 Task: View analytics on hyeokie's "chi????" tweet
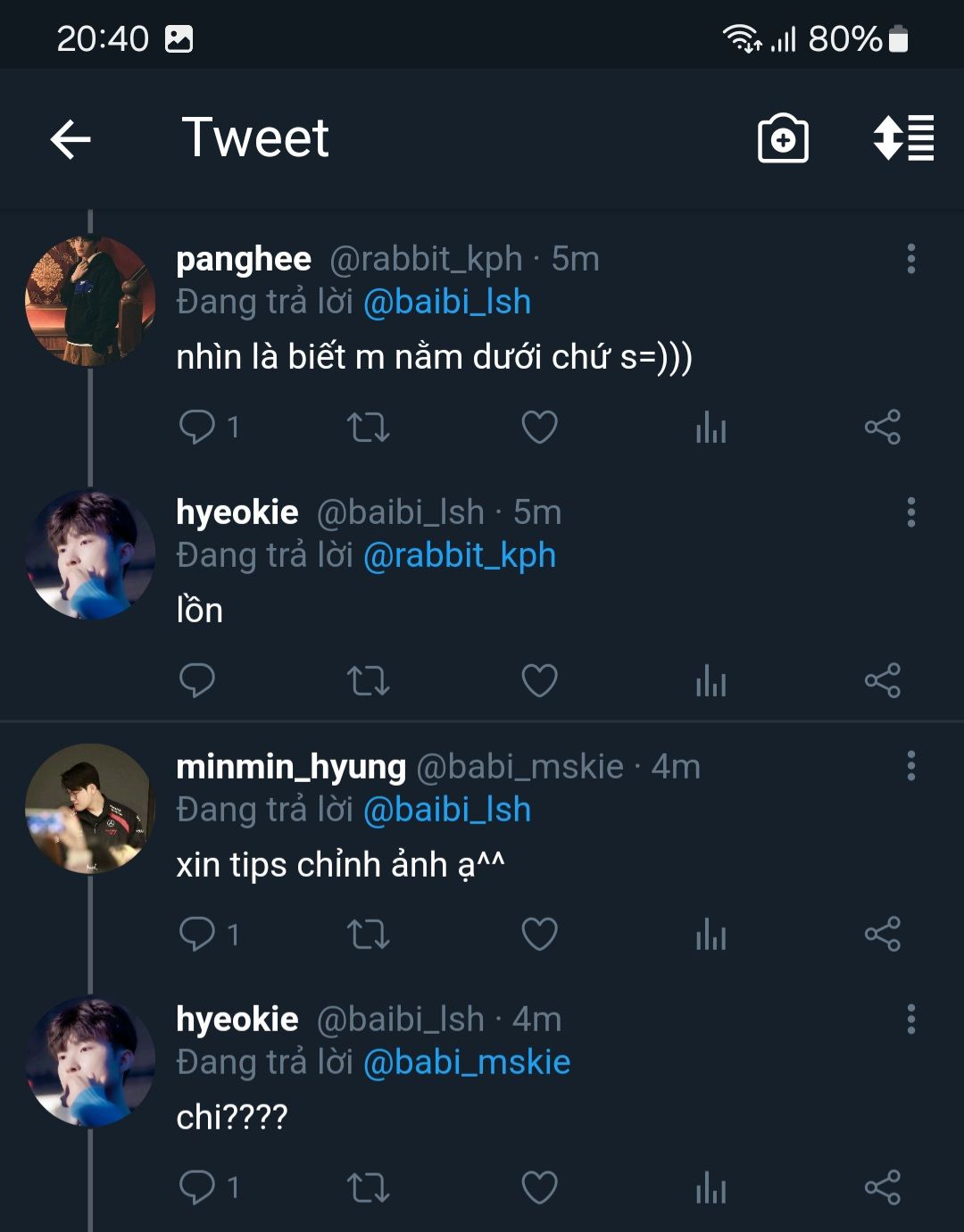711,1188
